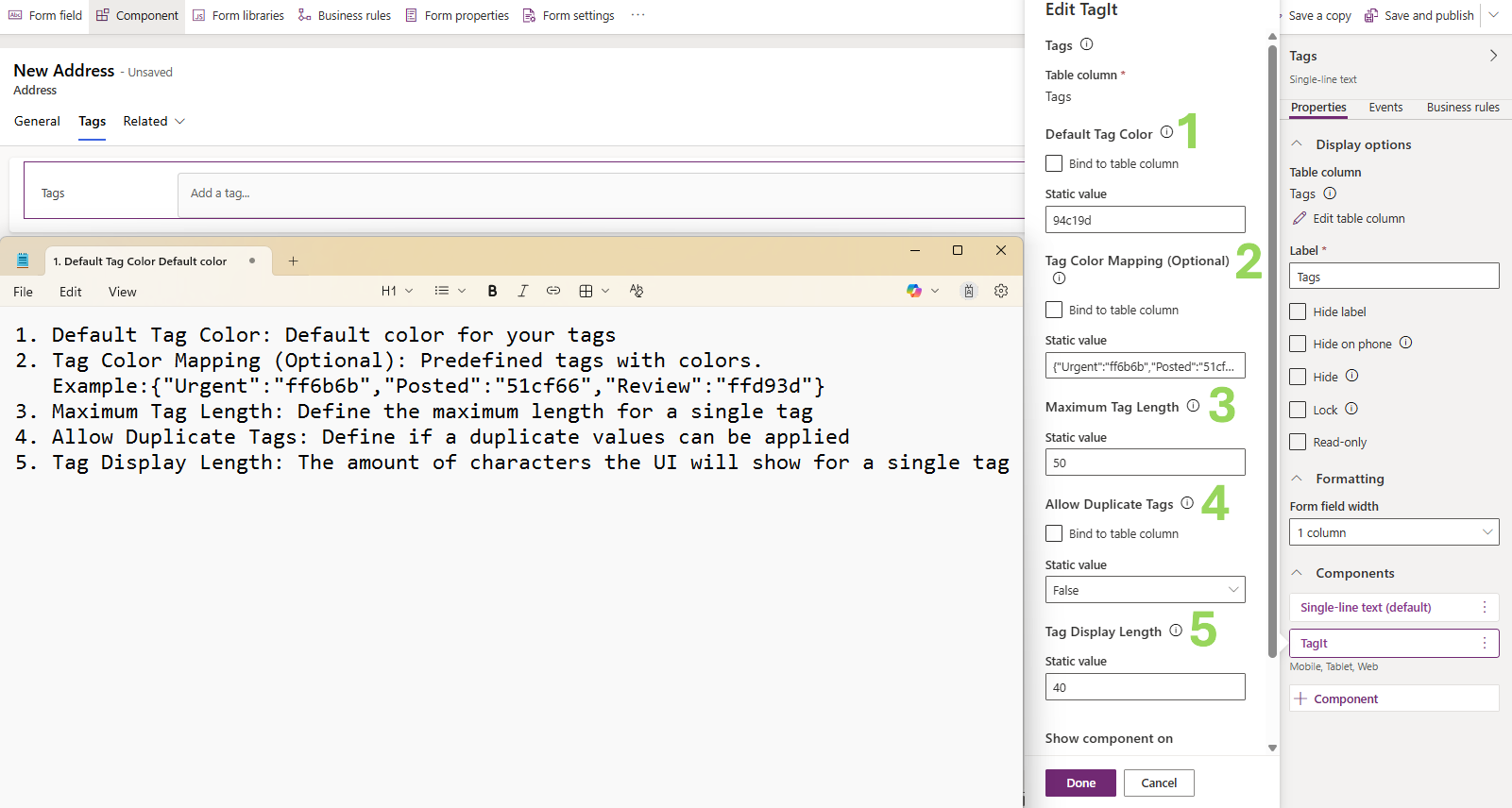The width and height of the screenshot is (1512, 808).
Task: Open Form properties
Action: (457, 15)
